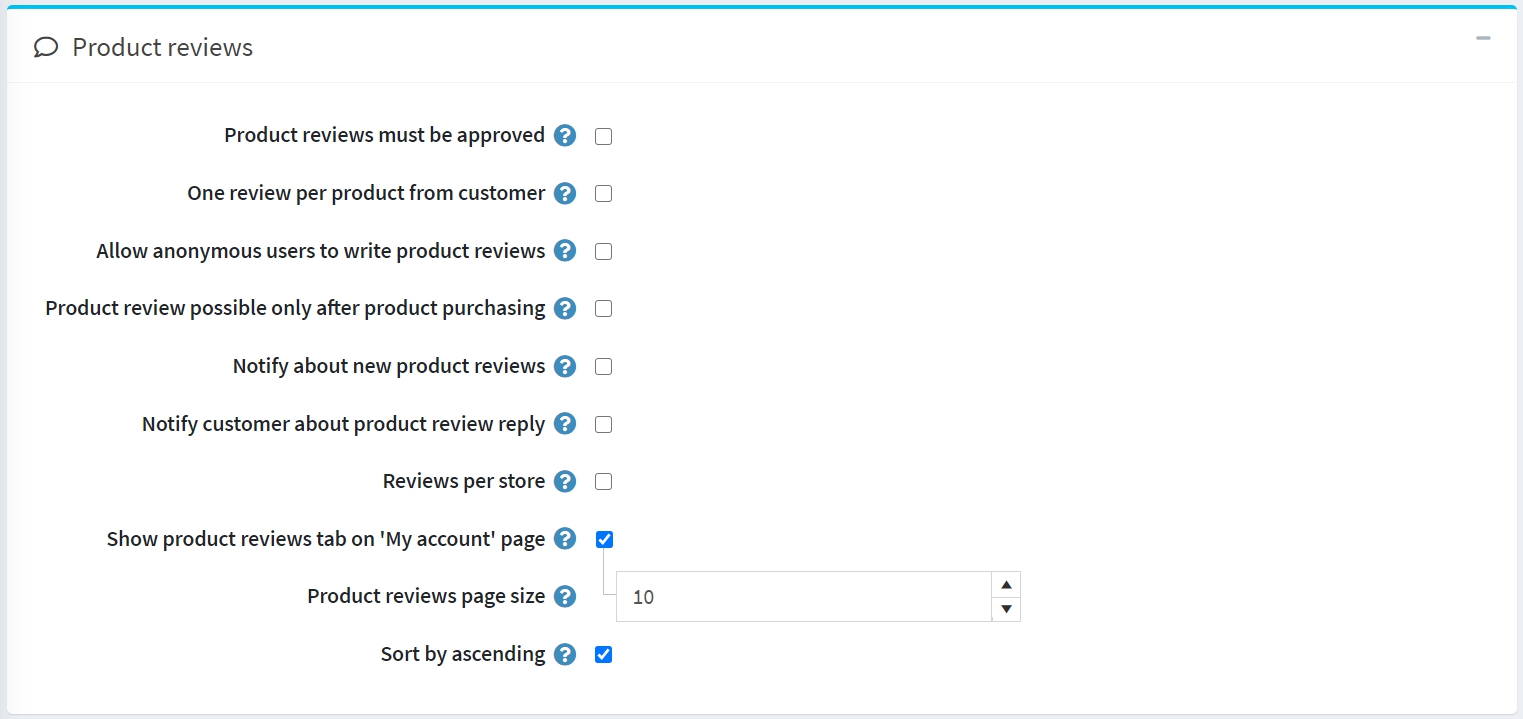1523x719 pixels.
Task: Disable 'Show product reviews tab on My account'
Action: (x=603, y=540)
